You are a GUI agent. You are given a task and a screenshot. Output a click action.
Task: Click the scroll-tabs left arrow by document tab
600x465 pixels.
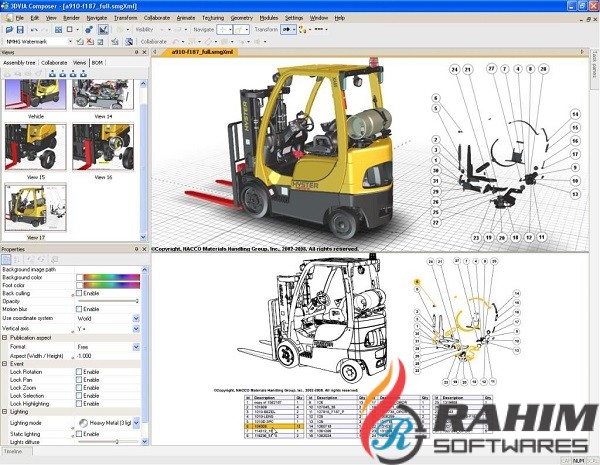(155, 52)
